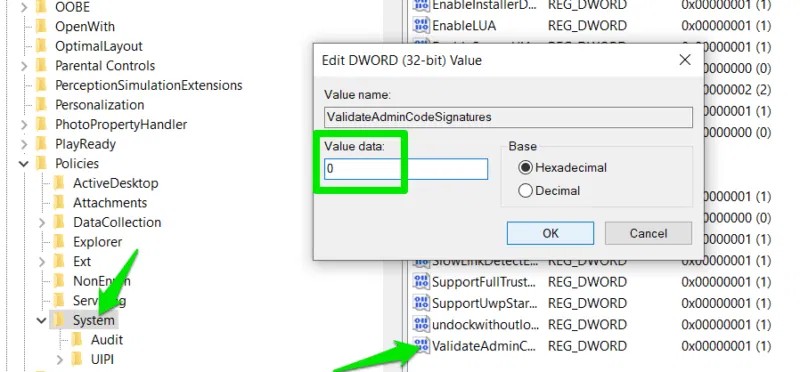
Task: Click into the Value data field
Action: [406, 169]
